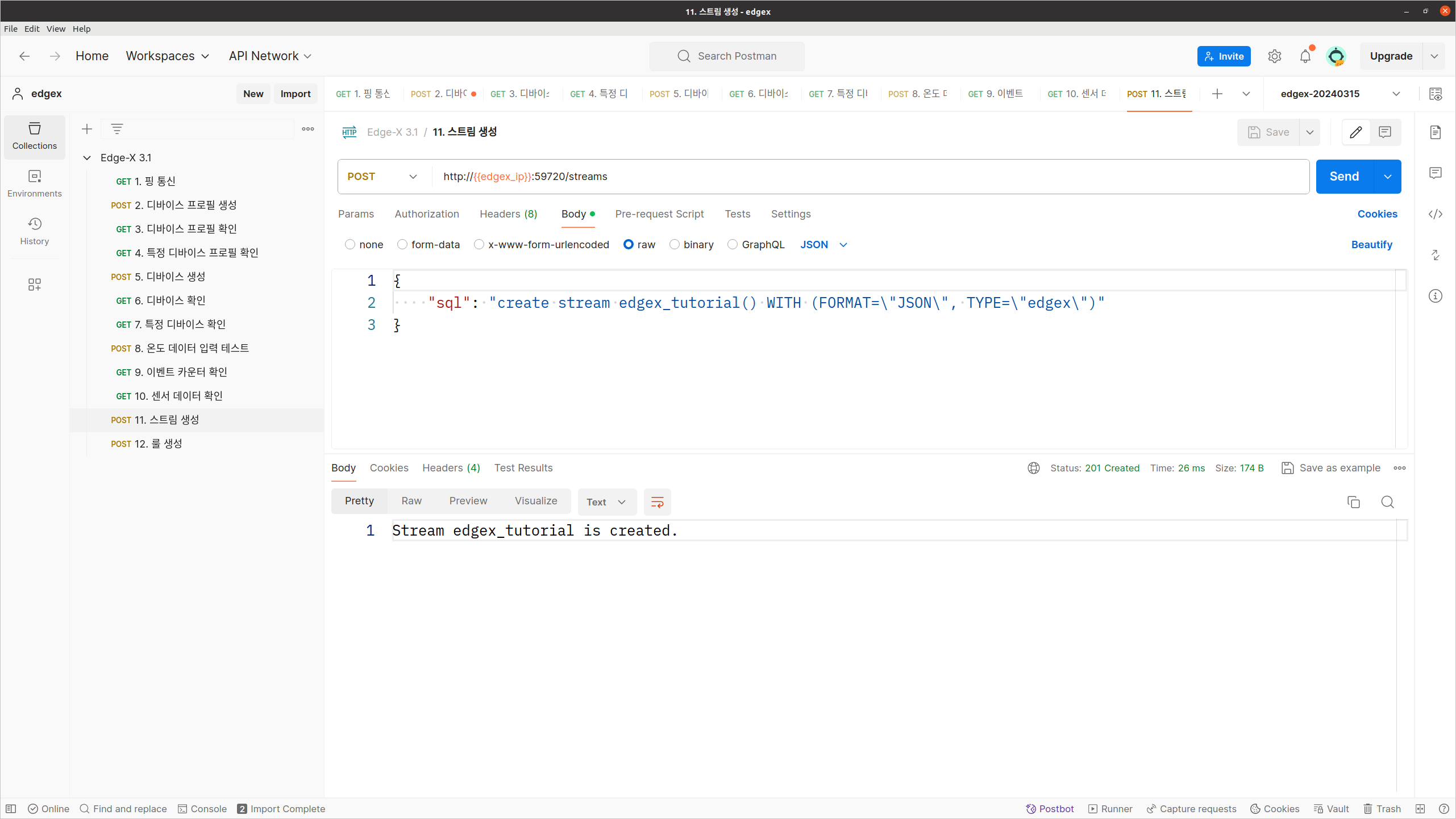Focus the collections filter field
The height and width of the screenshot is (819, 1456).
point(198,129)
